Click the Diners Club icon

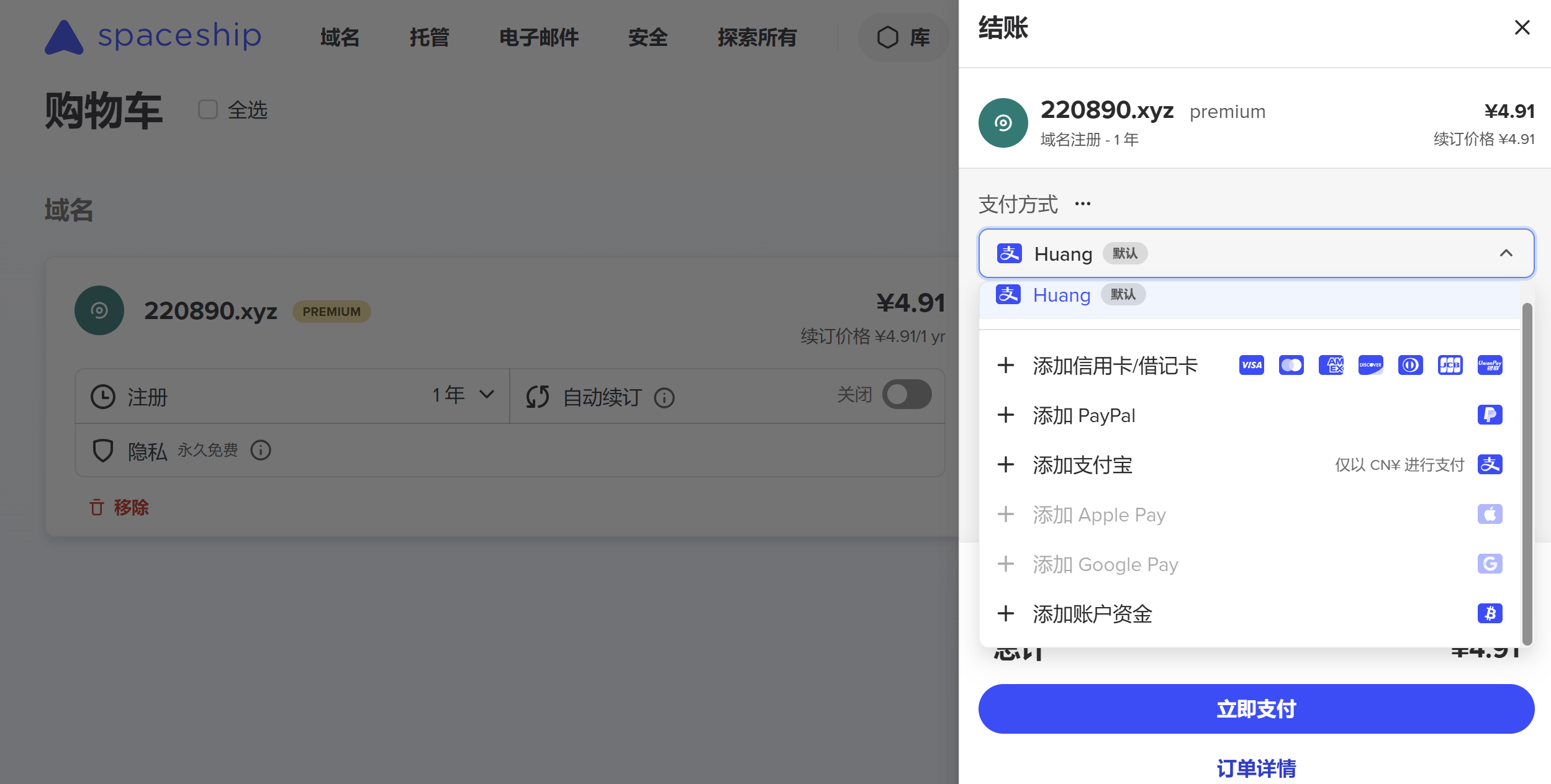(x=1411, y=365)
